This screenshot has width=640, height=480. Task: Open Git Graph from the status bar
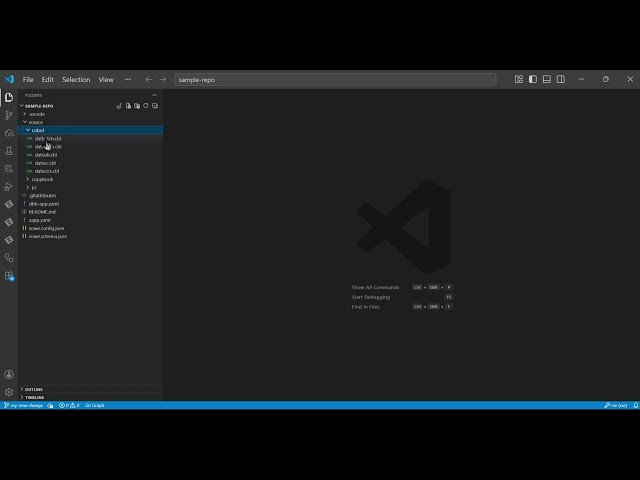94,405
